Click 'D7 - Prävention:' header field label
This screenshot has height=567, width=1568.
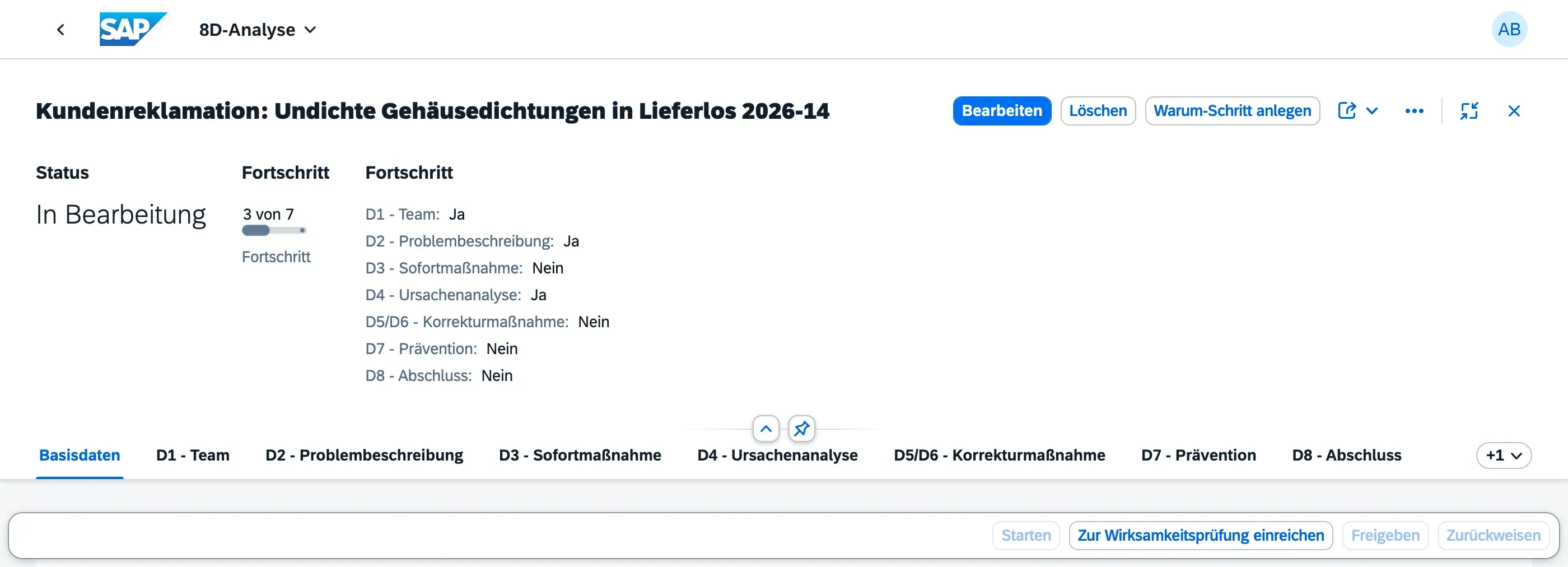[421, 348]
